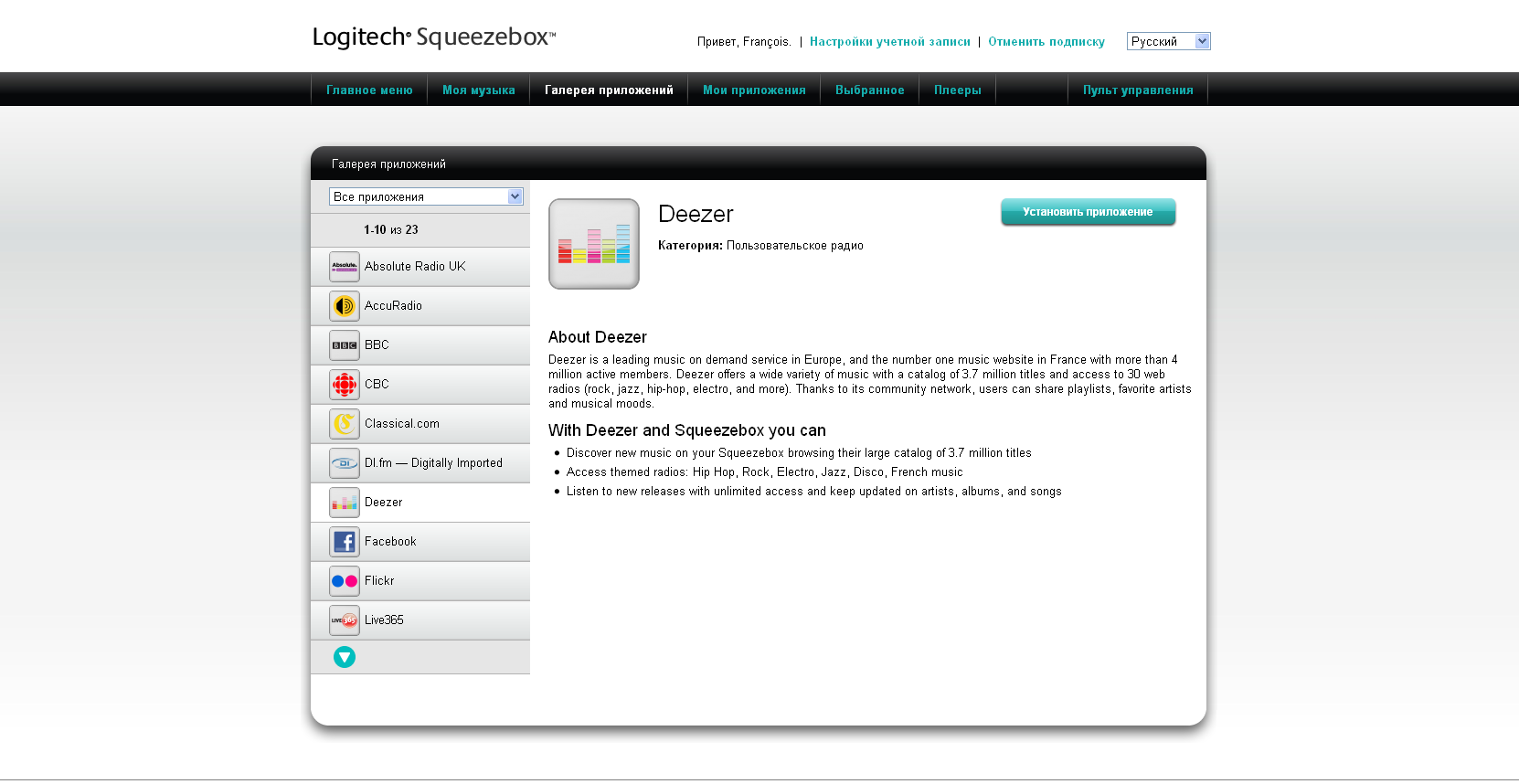
Task: Go to the Главное меню tab
Action: [369, 90]
